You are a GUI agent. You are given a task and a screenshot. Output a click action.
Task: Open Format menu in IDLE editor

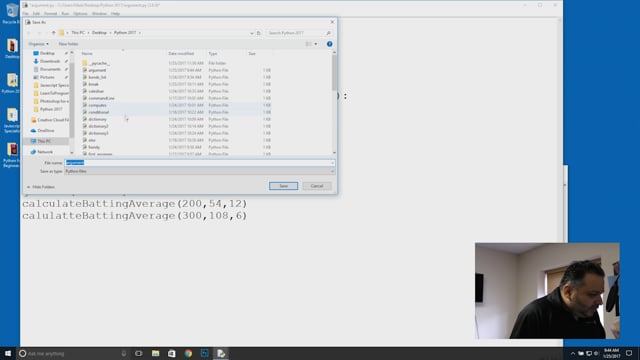(51, 13)
